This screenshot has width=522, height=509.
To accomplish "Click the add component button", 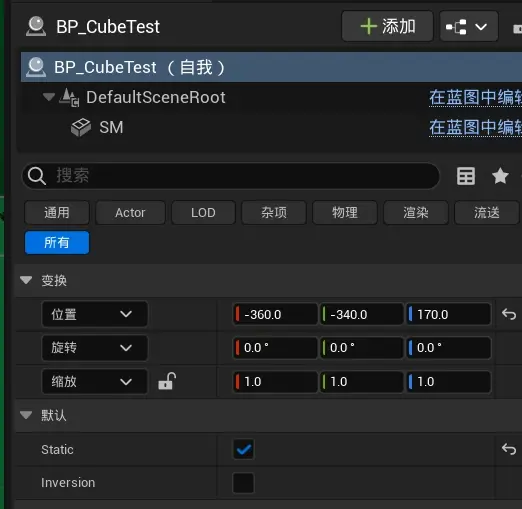I will tap(387, 26).
